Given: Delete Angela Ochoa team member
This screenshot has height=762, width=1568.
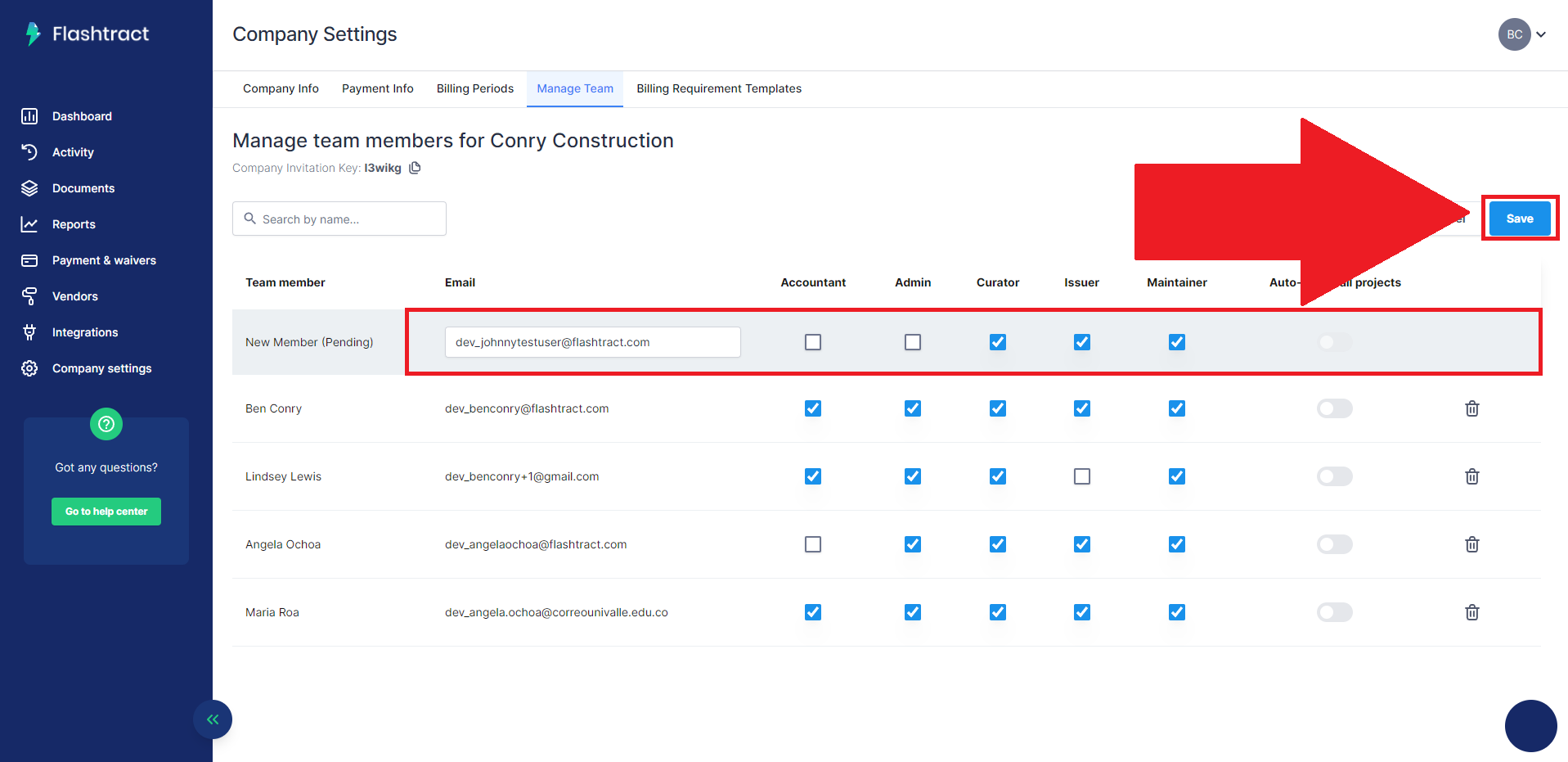Looking at the screenshot, I should click(x=1472, y=544).
